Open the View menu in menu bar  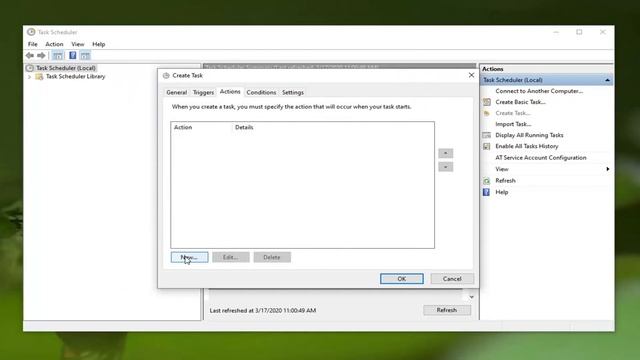pos(78,44)
